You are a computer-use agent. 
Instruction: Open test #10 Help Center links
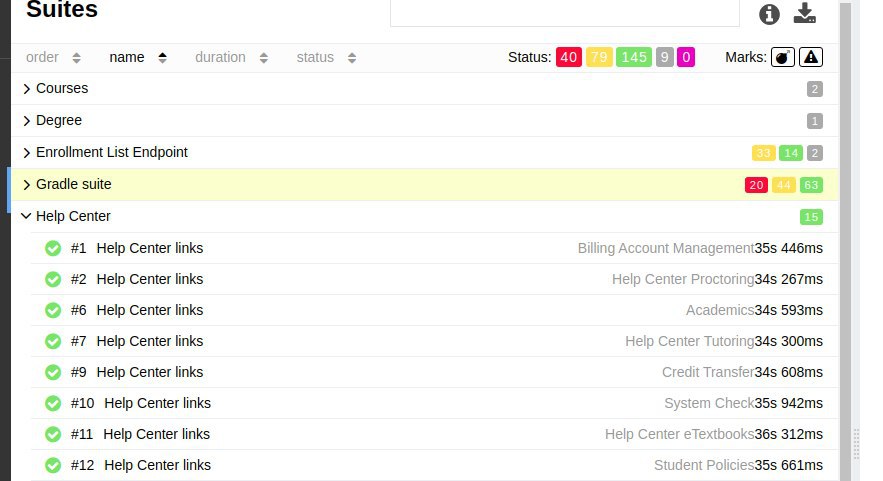(x=434, y=403)
